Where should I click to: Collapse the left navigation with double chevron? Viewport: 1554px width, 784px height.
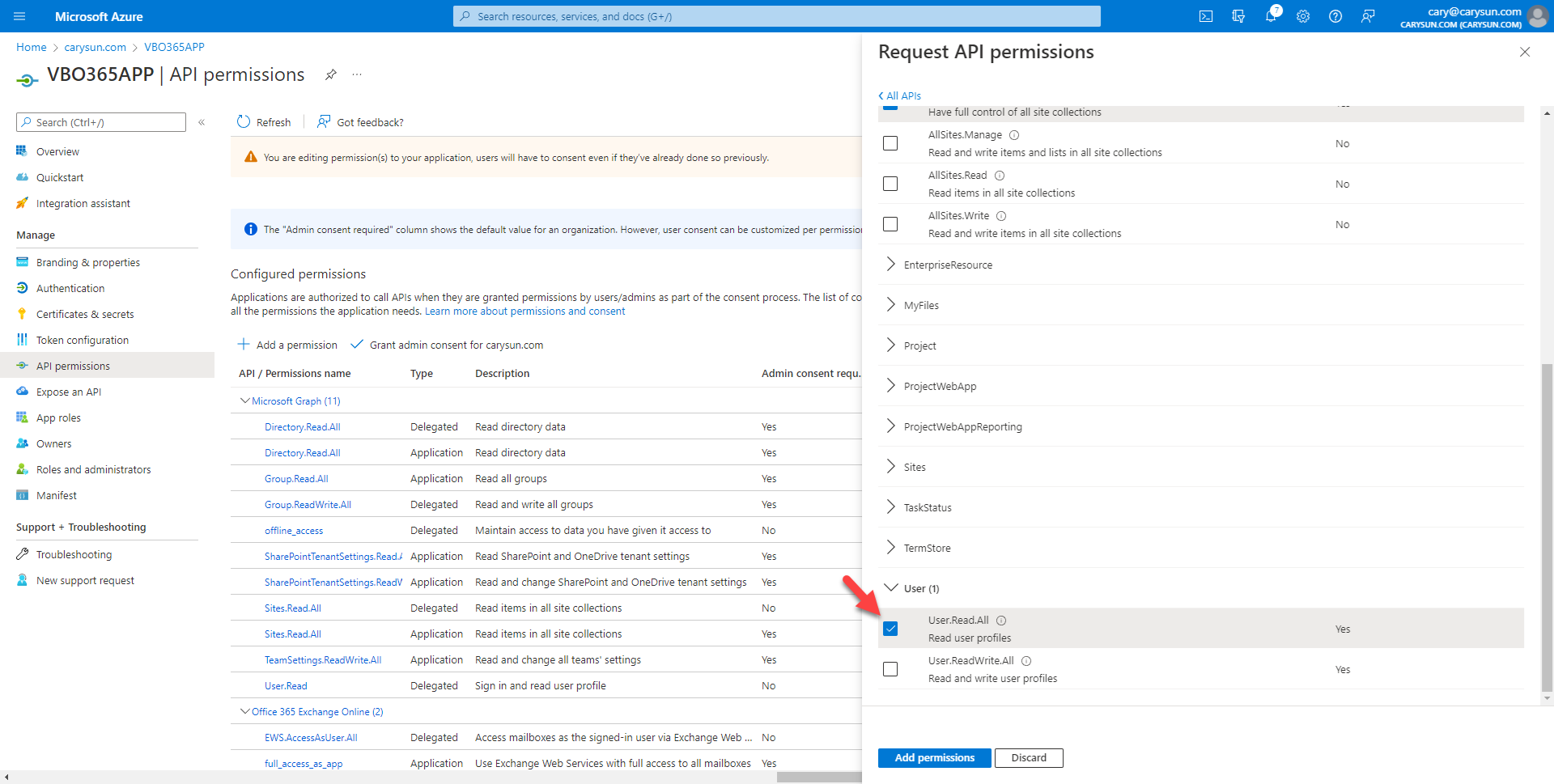pos(202,122)
